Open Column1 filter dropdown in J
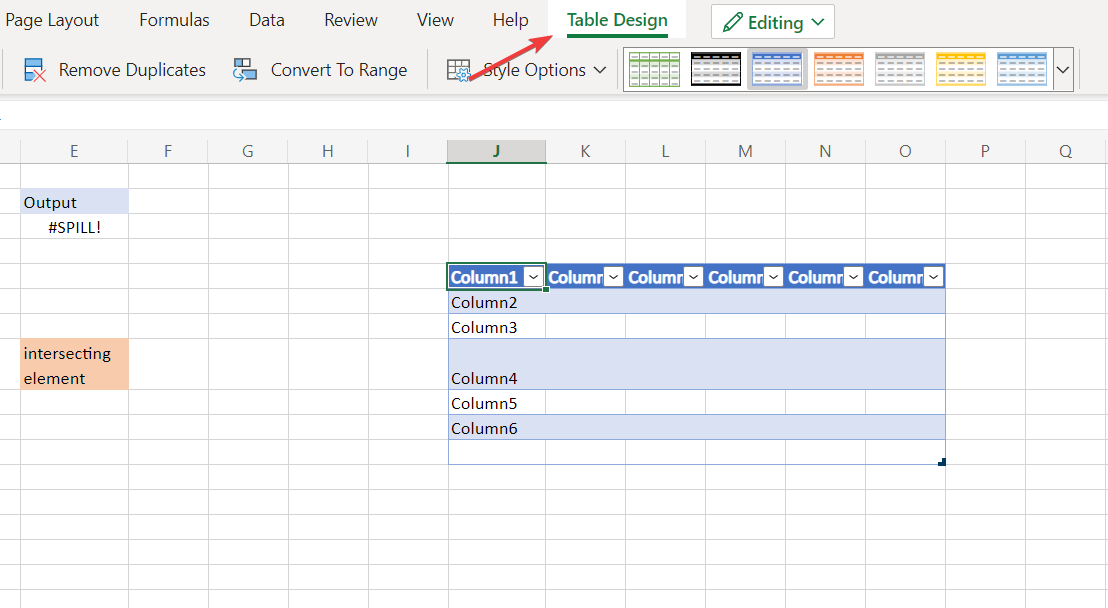 click(x=534, y=277)
